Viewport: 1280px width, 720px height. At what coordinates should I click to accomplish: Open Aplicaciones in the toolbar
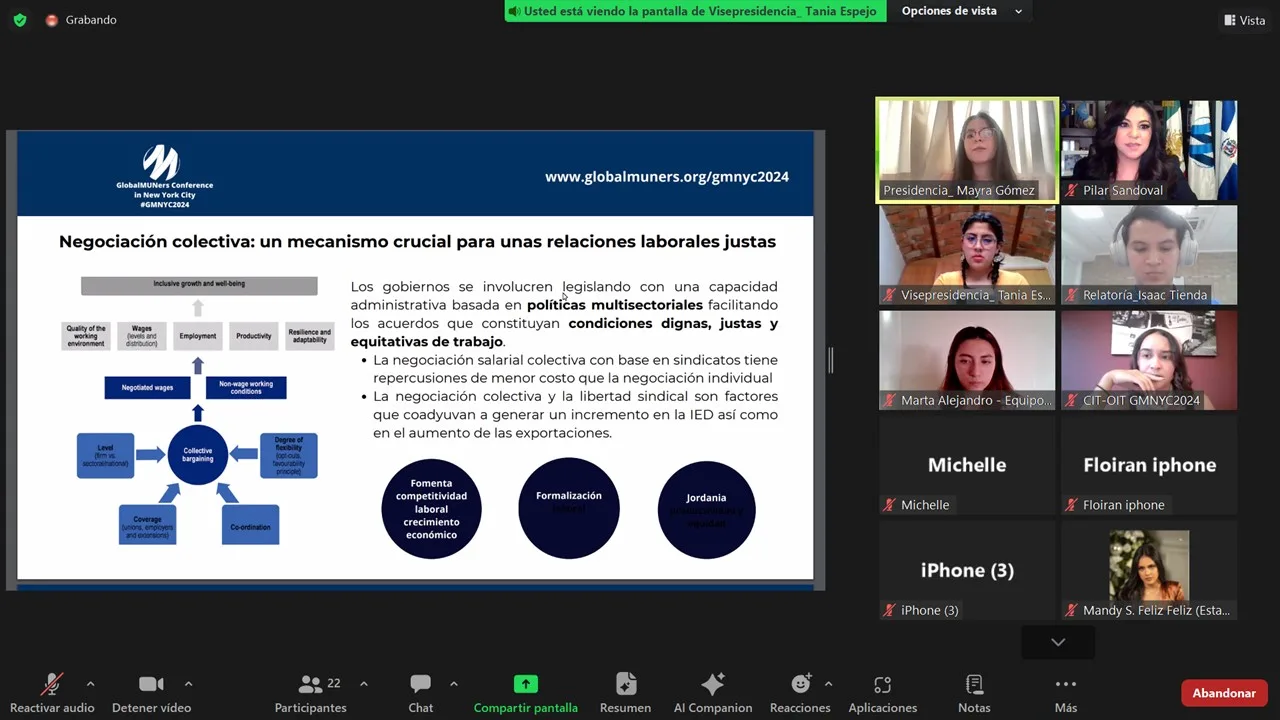tap(882, 693)
